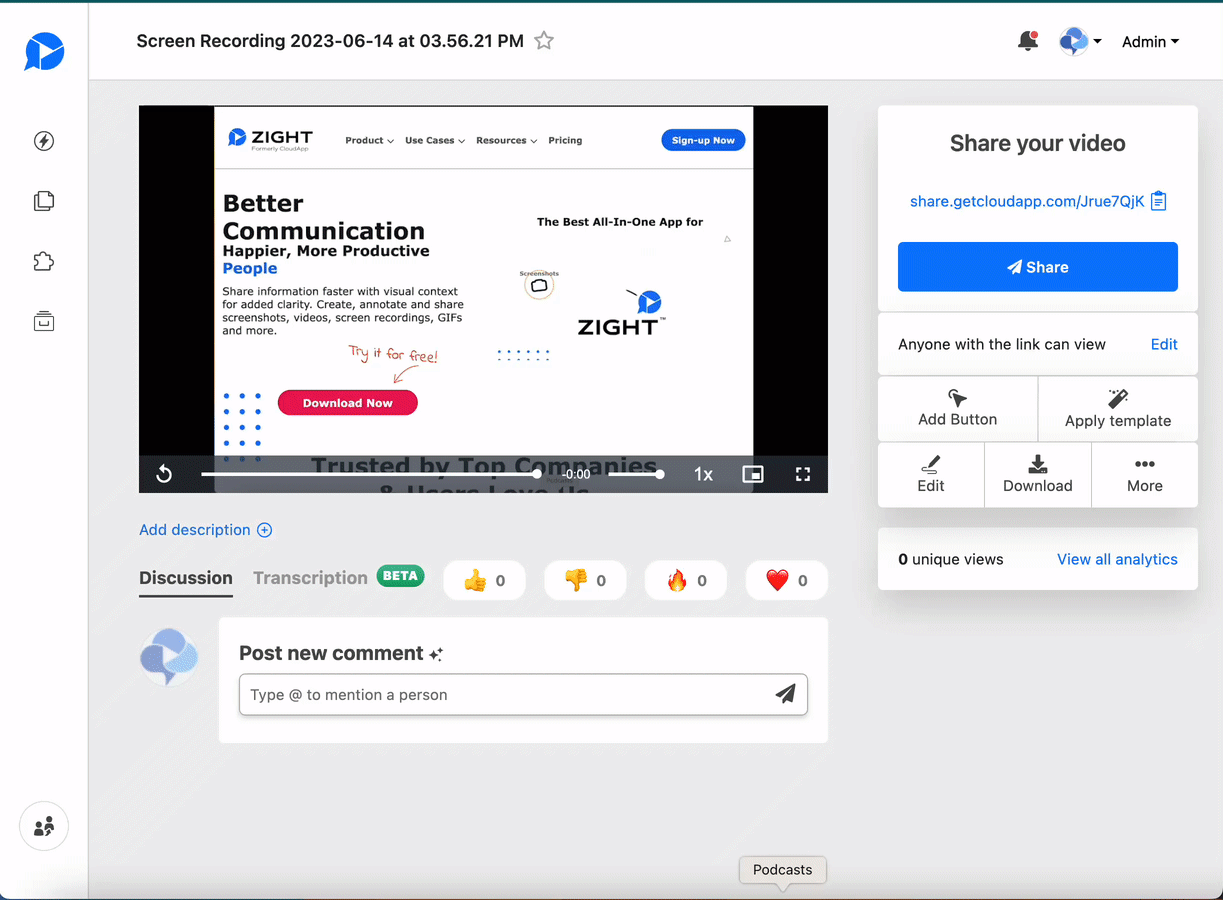React with thumbs up
The width and height of the screenshot is (1223, 900).
(484, 580)
